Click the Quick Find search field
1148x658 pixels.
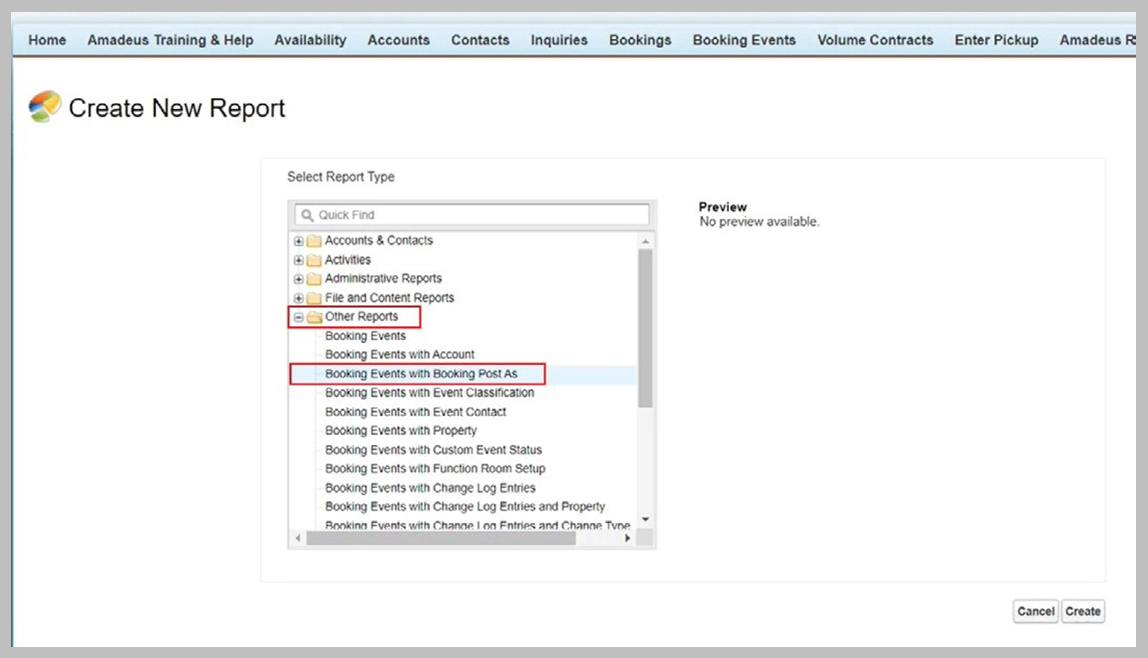[x=472, y=214]
